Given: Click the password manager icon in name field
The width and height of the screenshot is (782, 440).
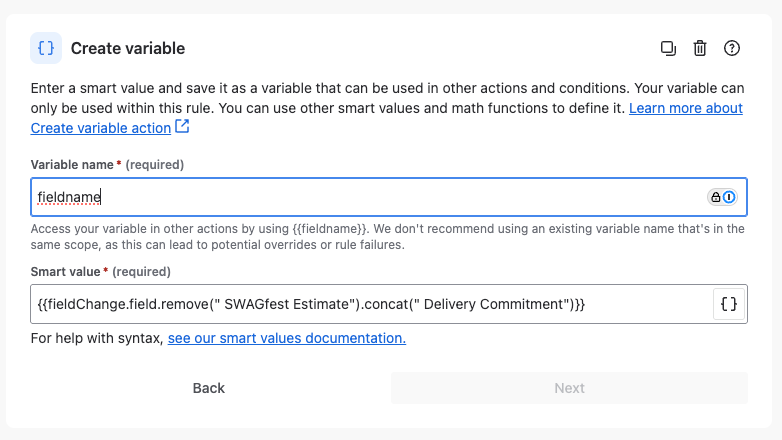Looking at the screenshot, I should point(722,197).
